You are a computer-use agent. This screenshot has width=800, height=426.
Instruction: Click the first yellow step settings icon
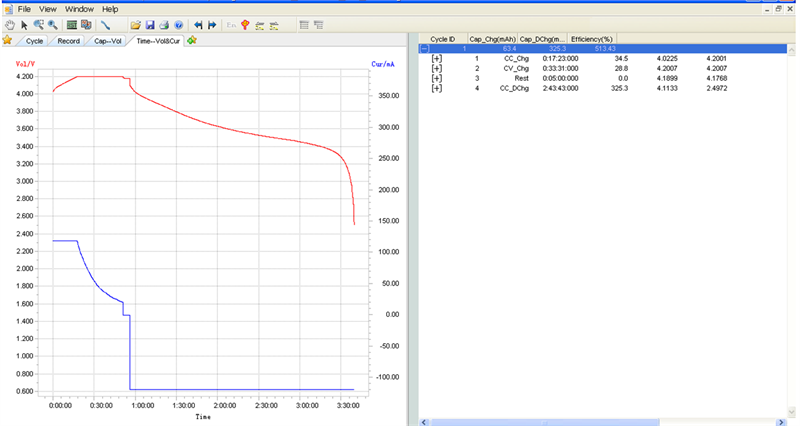click(x=260, y=24)
